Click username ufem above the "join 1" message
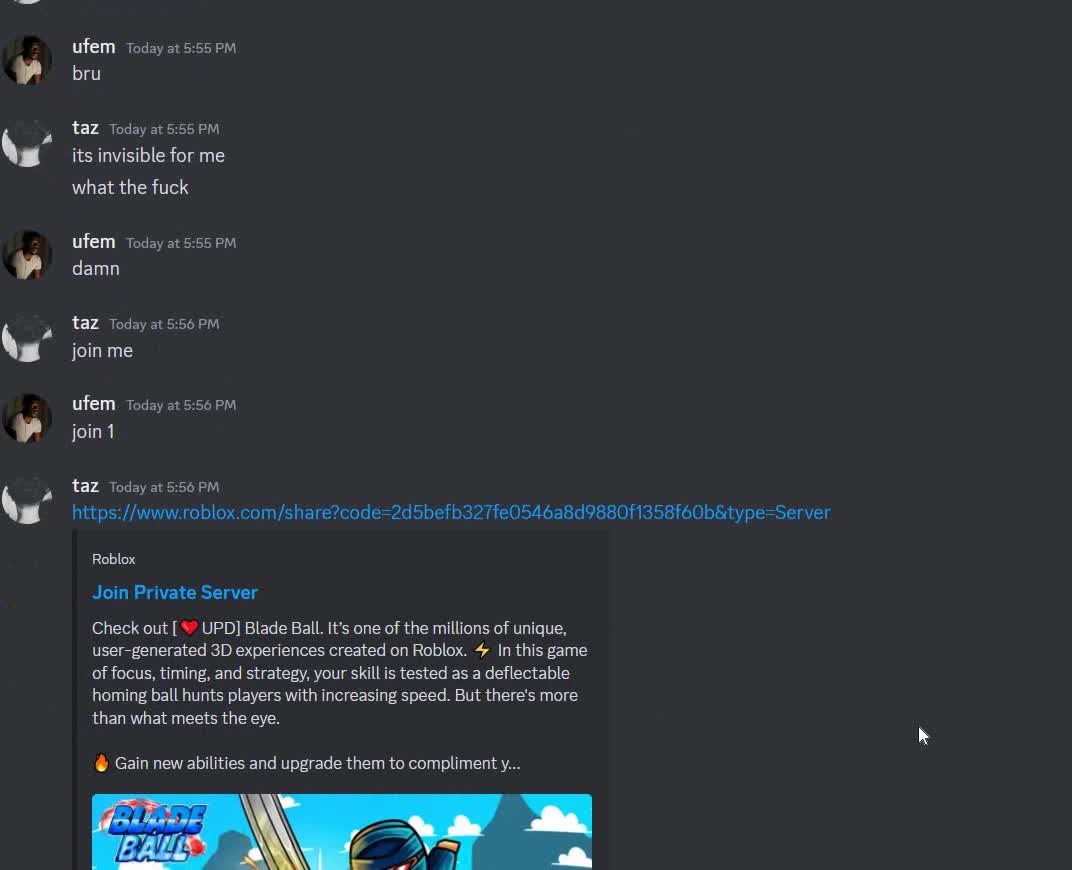 94,404
